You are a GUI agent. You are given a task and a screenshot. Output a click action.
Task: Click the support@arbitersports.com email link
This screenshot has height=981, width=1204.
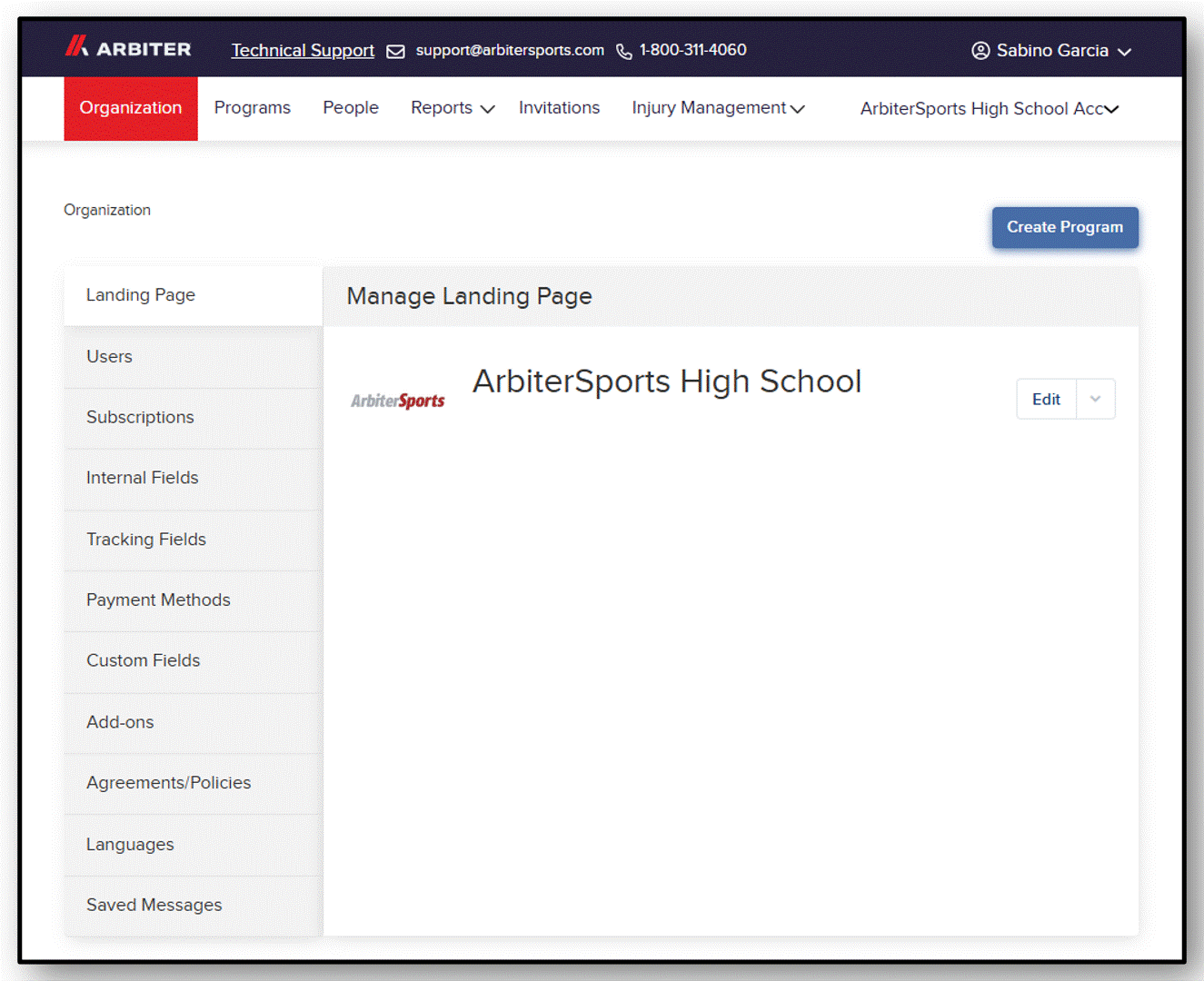pos(510,50)
